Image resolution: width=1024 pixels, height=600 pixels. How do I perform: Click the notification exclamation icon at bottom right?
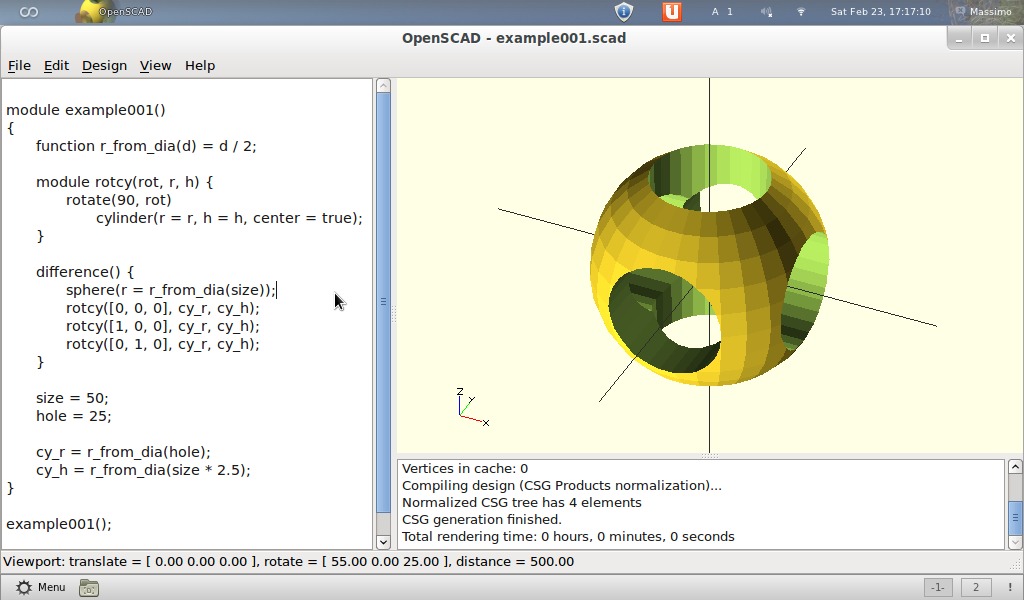[x=1009, y=588]
